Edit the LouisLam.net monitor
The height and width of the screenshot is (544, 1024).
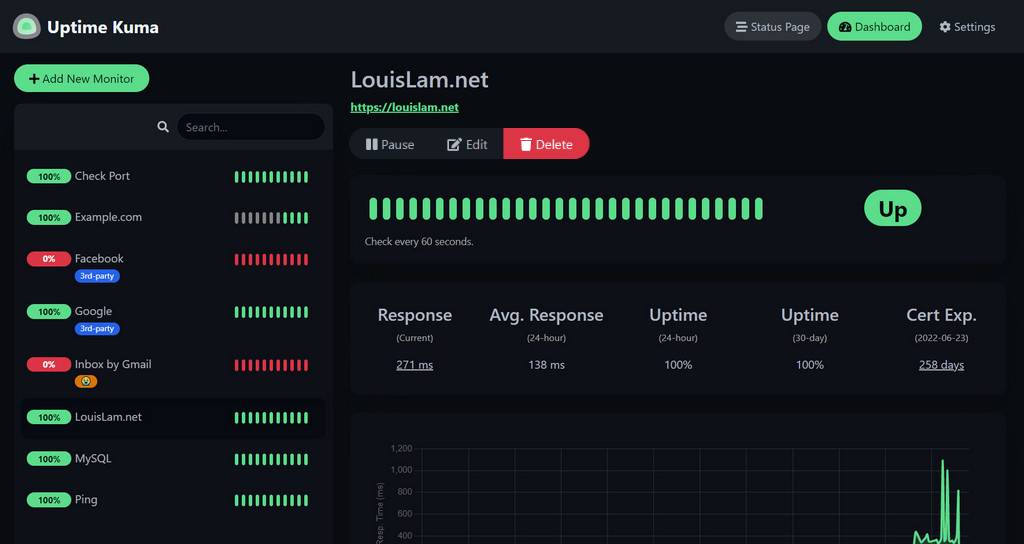(x=467, y=144)
